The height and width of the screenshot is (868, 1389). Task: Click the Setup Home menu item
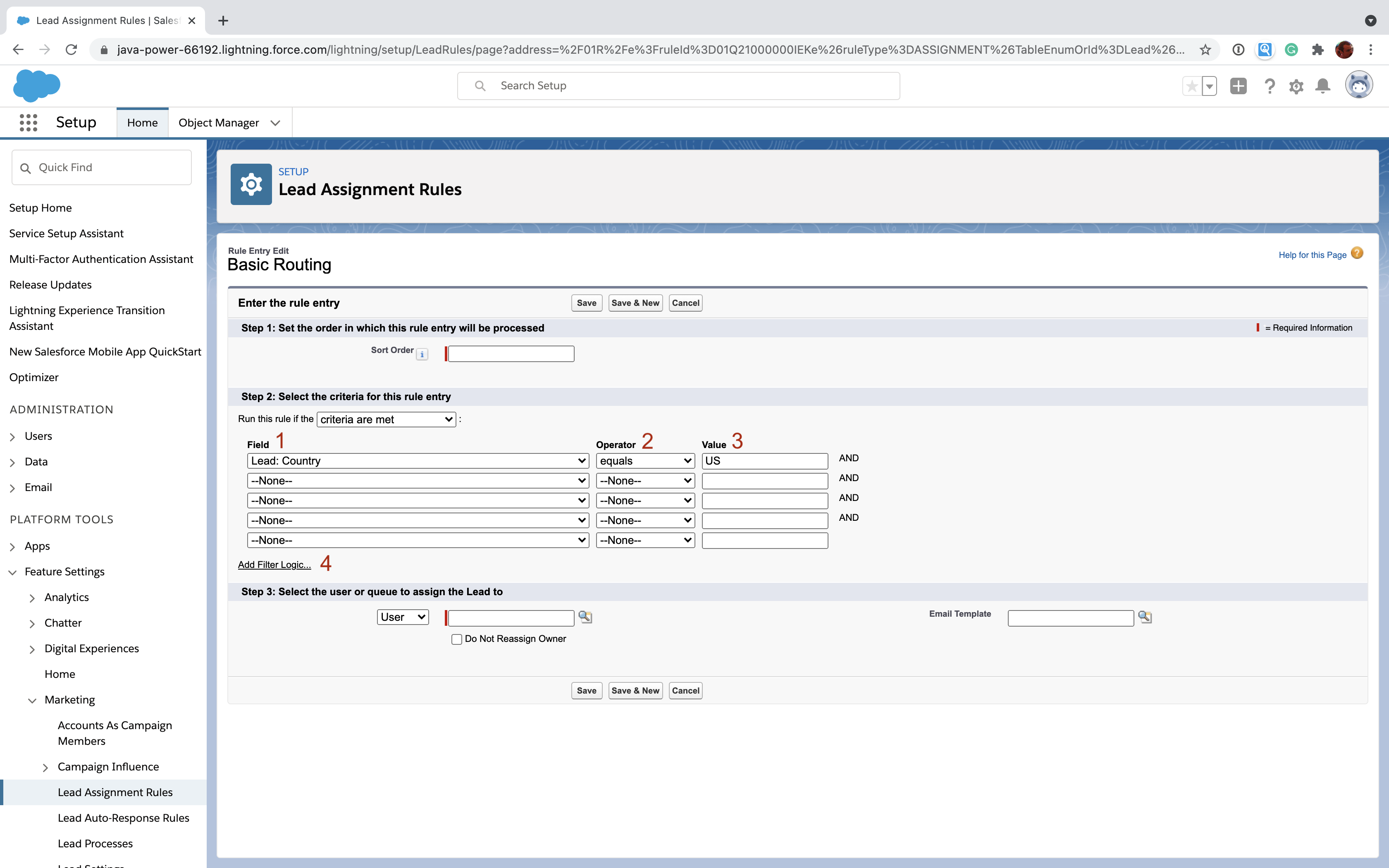[x=40, y=207]
